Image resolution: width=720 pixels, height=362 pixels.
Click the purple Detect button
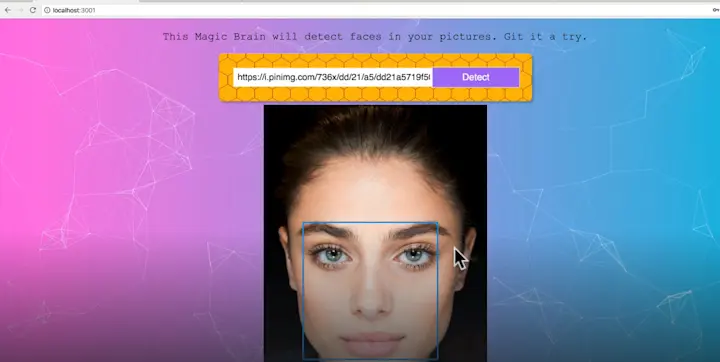pos(476,77)
